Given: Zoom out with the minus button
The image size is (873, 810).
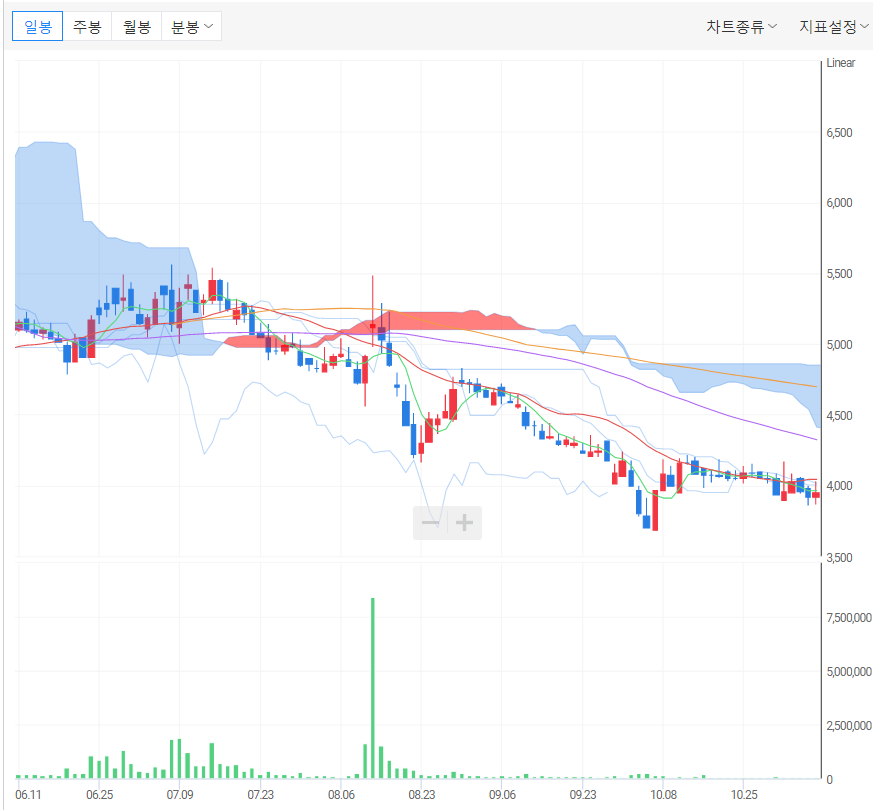Looking at the screenshot, I should [430, 522].
